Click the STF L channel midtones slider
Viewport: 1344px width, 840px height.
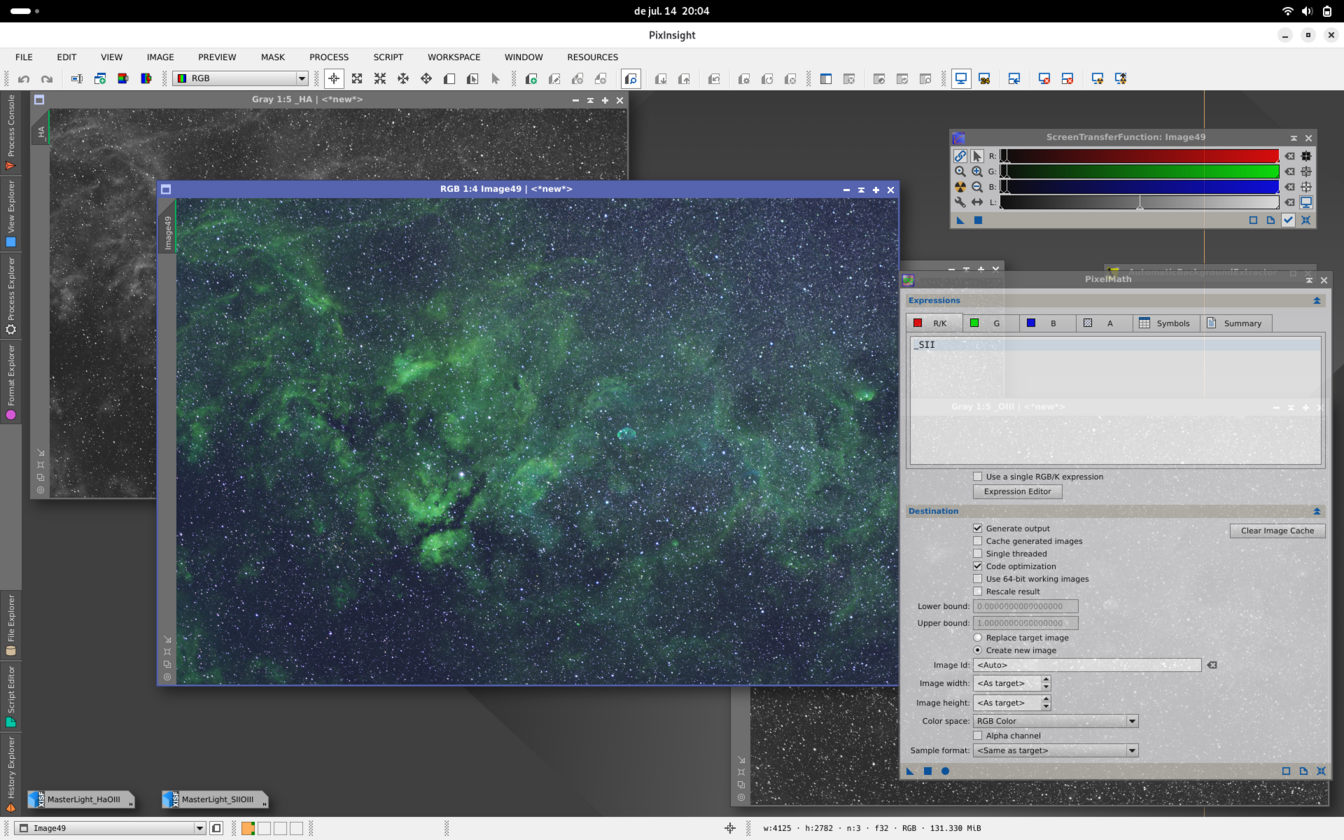click(x=1139, y=203)
